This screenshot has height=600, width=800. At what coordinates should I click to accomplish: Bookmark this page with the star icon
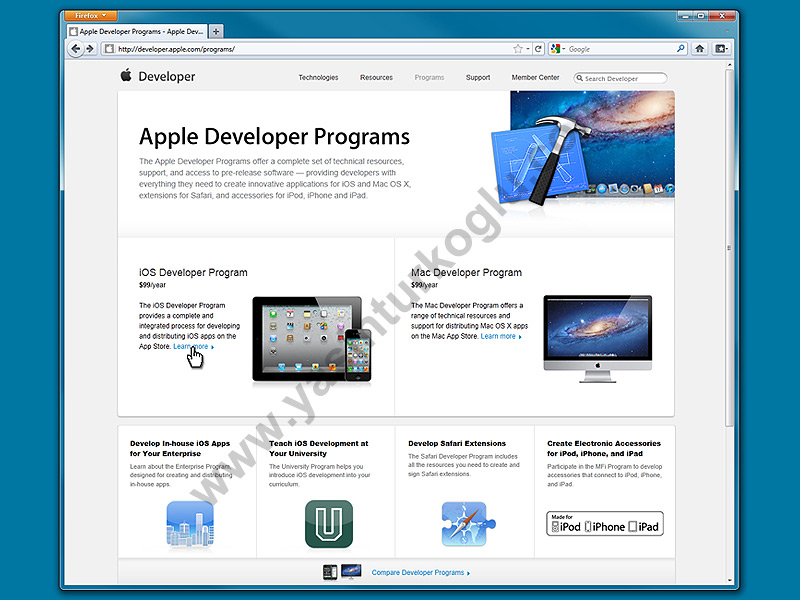(518, 49)
